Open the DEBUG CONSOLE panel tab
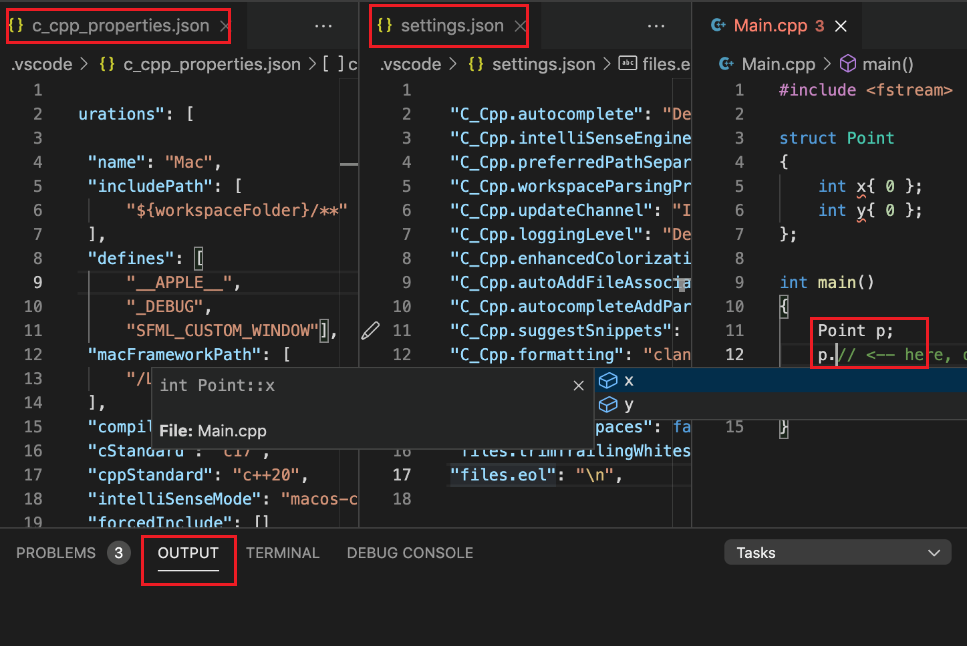This screenshot has height=646, width=967. coord(410,553)
